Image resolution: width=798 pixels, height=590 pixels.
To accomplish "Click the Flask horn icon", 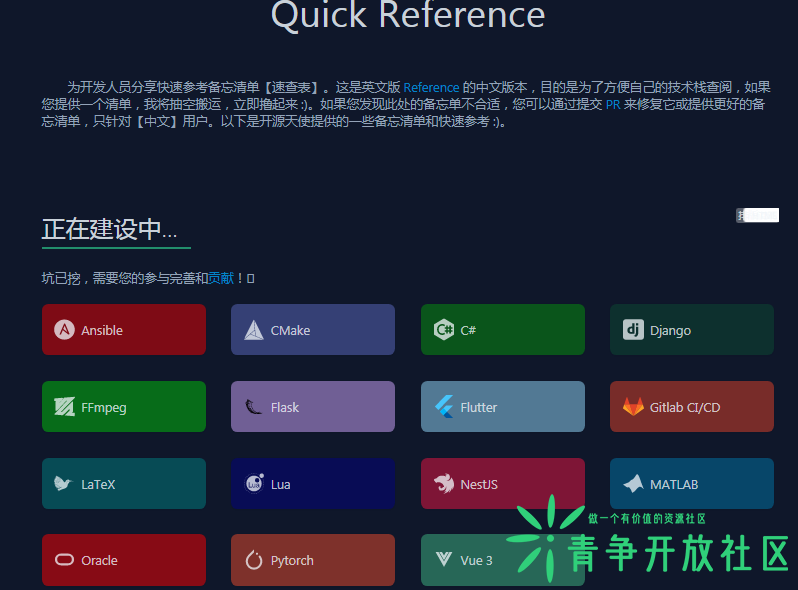I will (253, 407).
